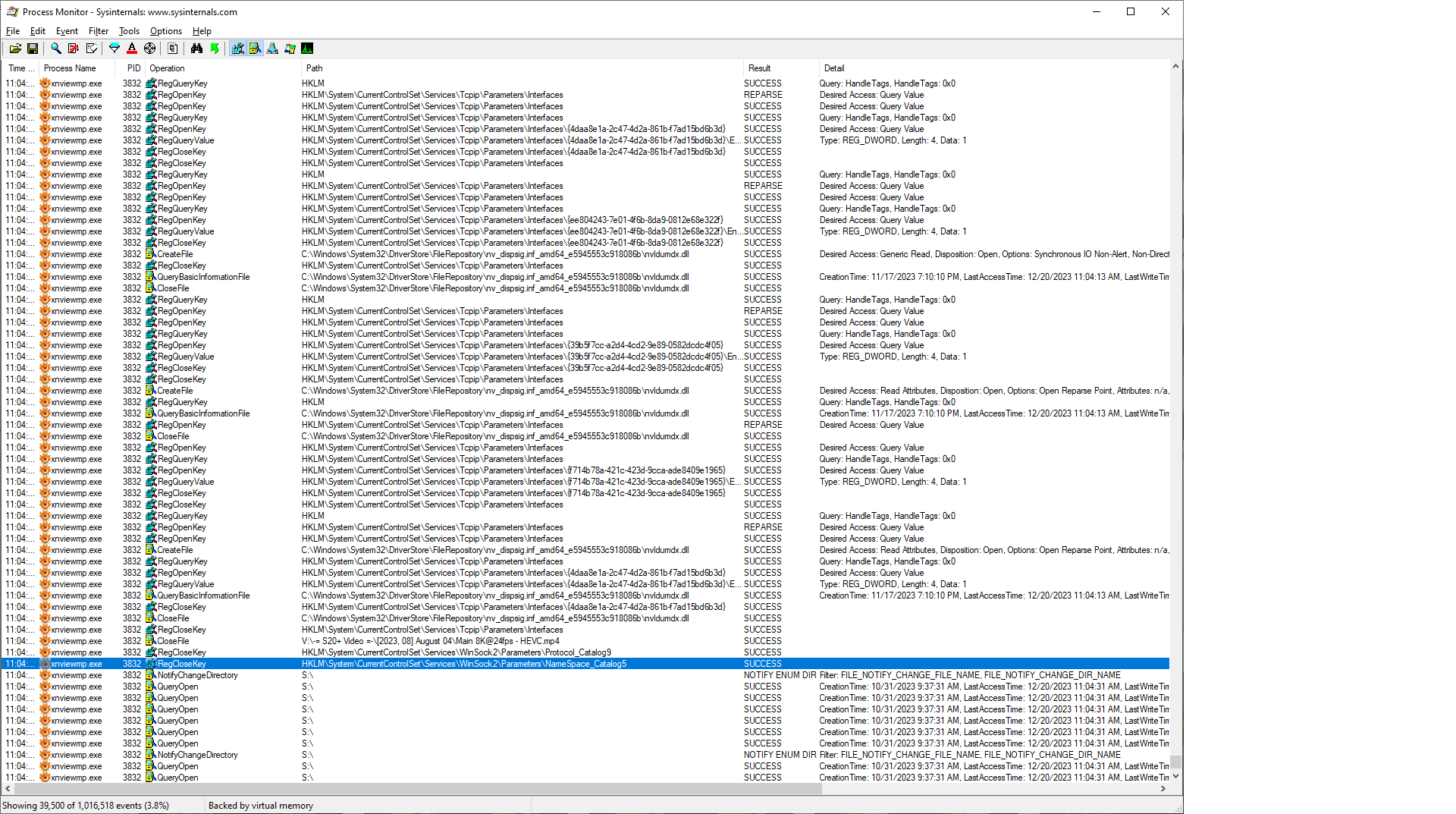
Task: Toggle Show Process and Thread Activity
Action: pyautogui.click(x=290, y=49)
